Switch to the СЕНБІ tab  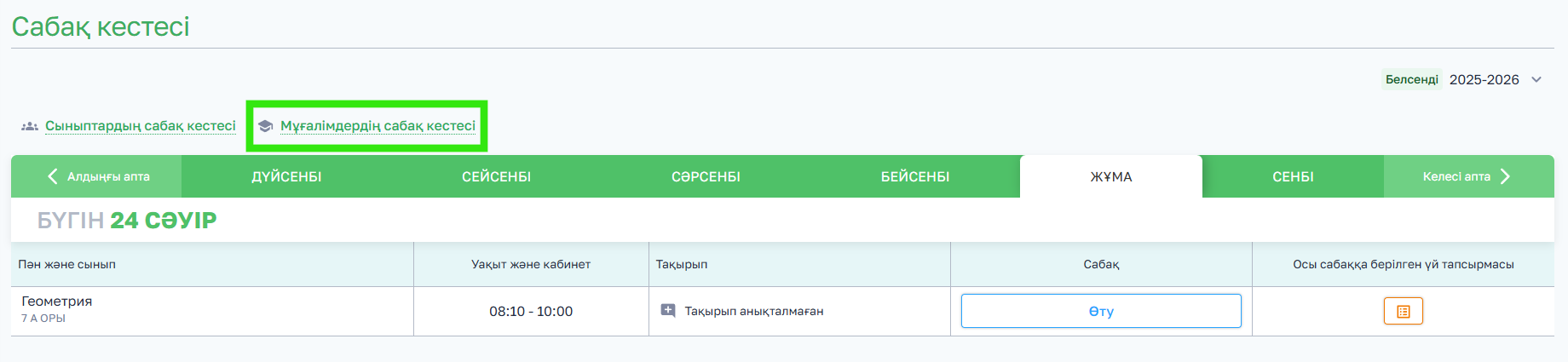1293,176
